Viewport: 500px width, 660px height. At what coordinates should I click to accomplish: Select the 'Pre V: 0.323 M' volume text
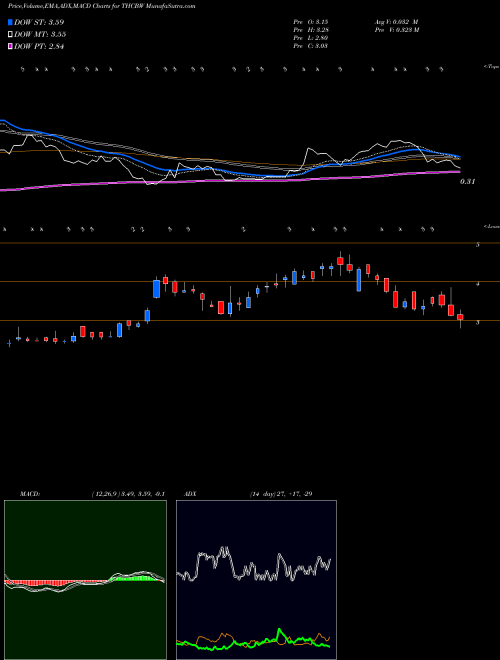tap(396, 30)
